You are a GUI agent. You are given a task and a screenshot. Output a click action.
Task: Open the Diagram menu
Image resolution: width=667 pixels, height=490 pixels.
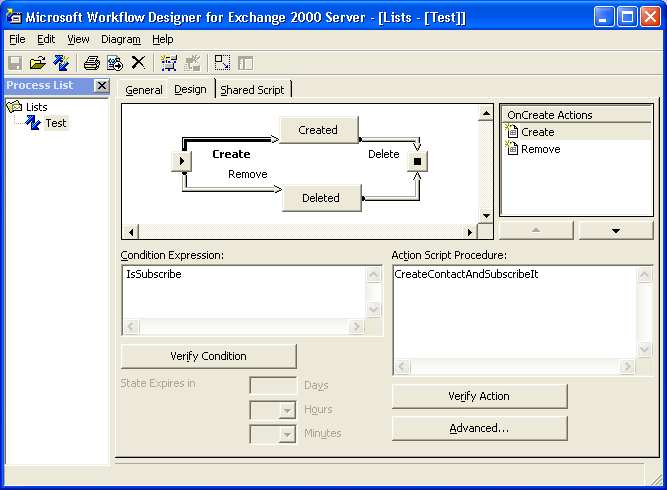click(x=121, y=39)
